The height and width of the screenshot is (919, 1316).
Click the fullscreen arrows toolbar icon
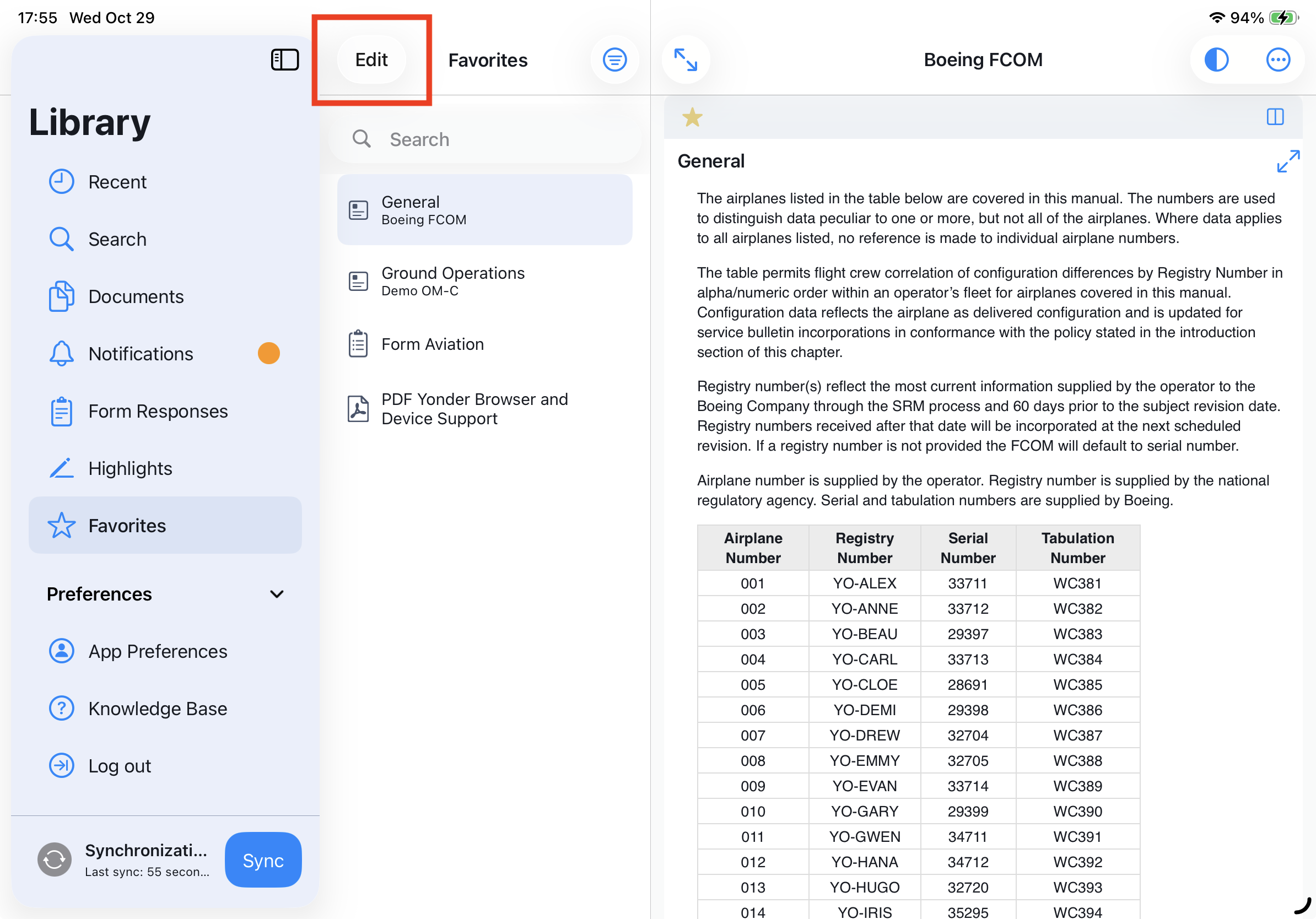(x=686, y=60)
